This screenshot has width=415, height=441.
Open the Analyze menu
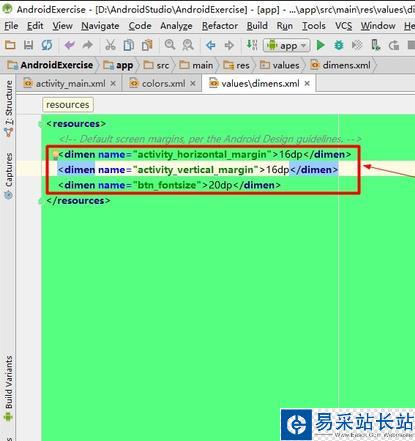[176, 26]
